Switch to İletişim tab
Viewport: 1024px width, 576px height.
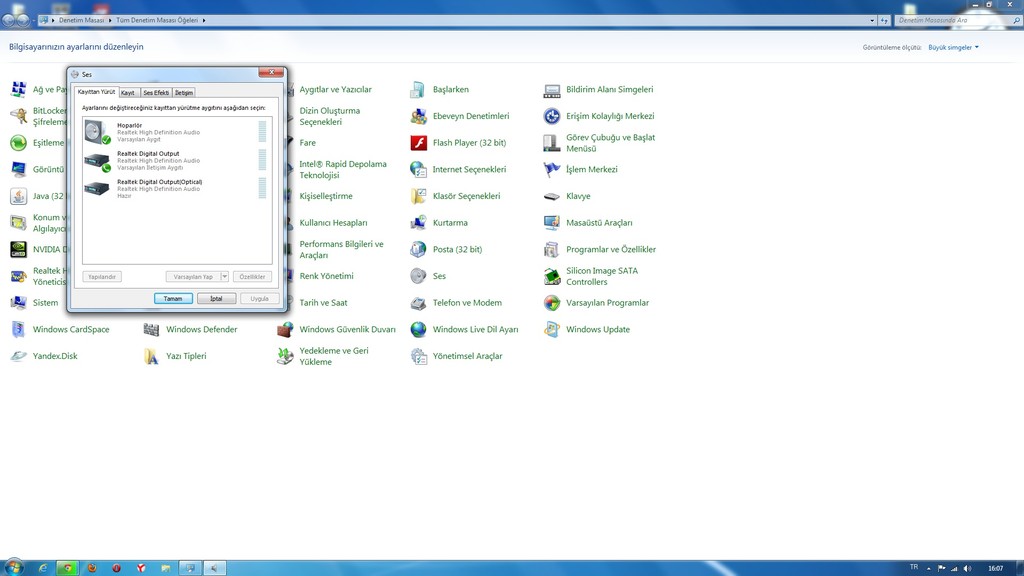click(184, 93)
